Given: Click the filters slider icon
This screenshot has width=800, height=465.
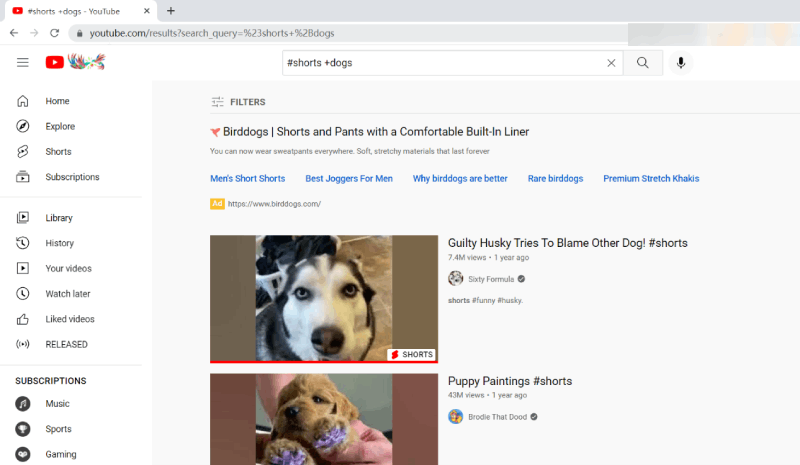Looking at the screenshot, I should [217, 102].
